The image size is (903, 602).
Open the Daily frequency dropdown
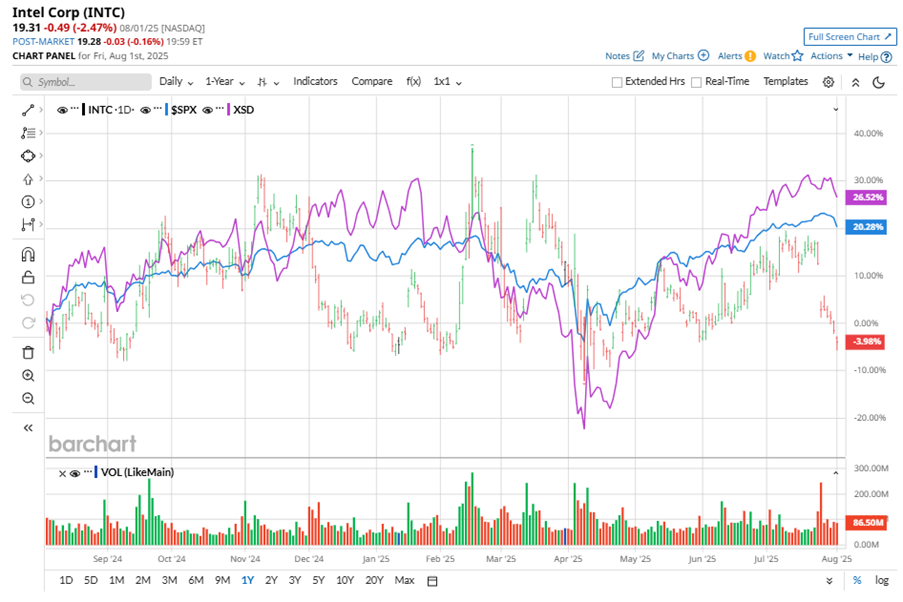point(176,82)
